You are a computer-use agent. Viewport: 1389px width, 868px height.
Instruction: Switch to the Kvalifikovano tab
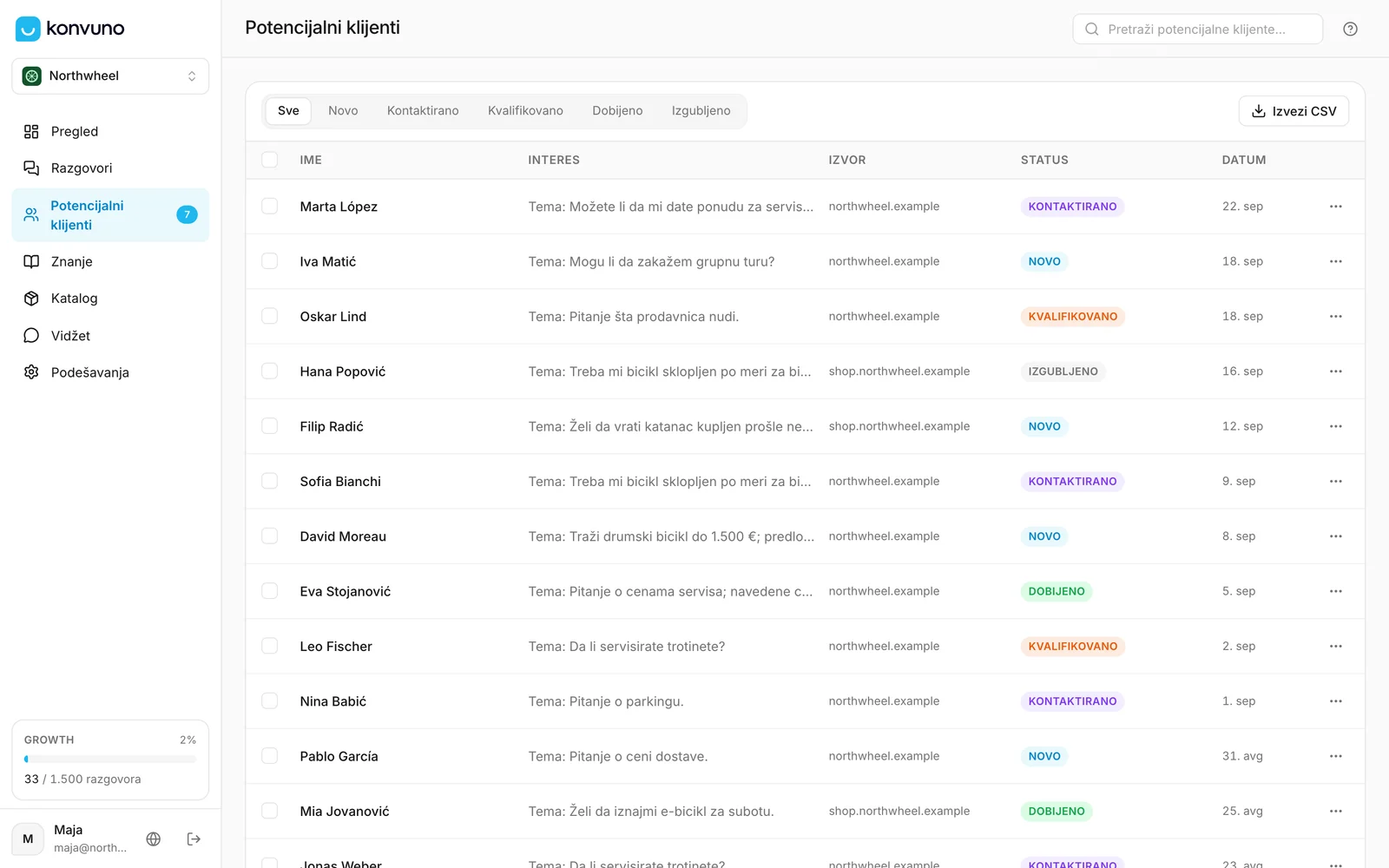click(x=525, y=111)
